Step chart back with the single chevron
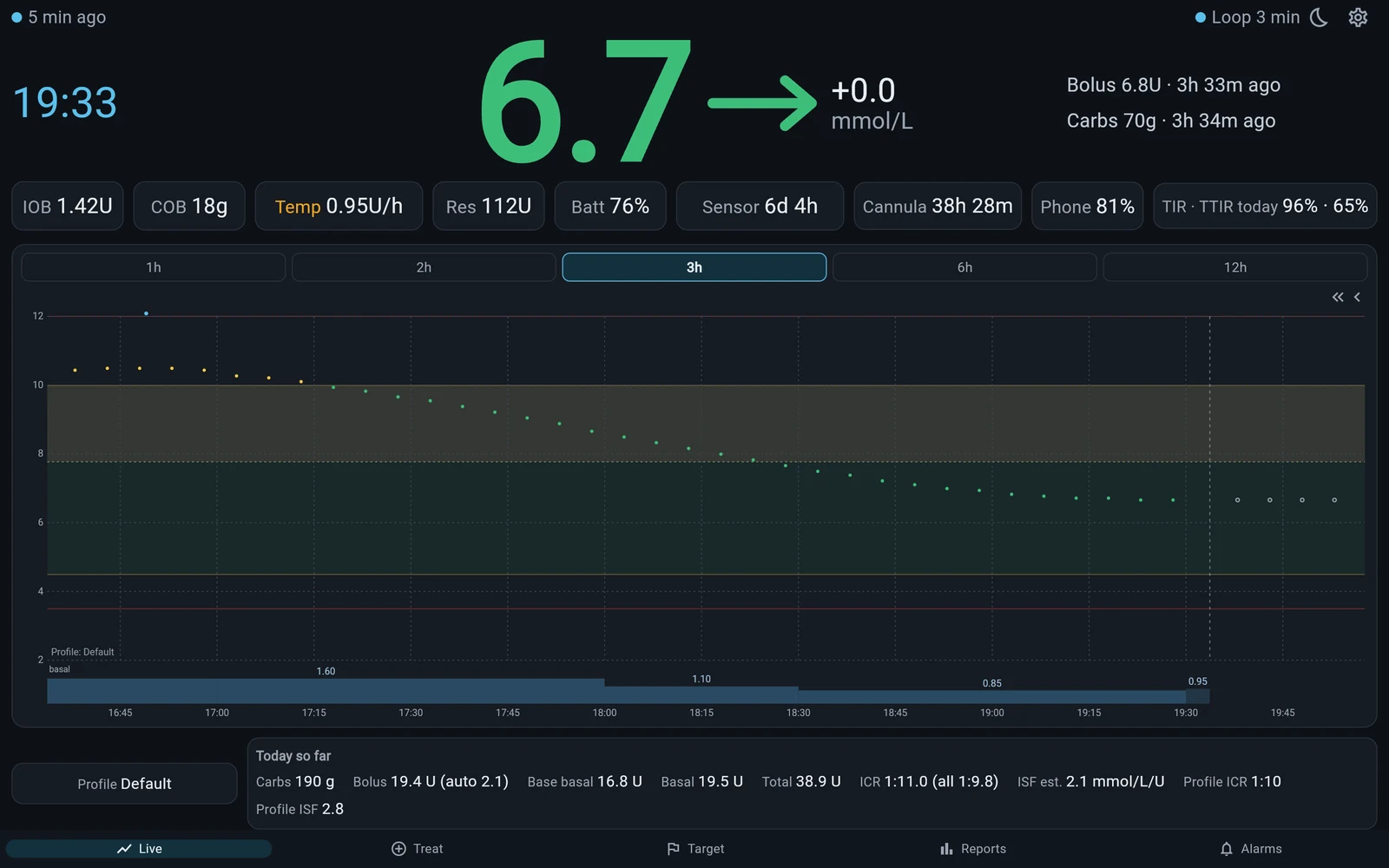This screenshot has height=868, width=1389. tap(1357, 297)
